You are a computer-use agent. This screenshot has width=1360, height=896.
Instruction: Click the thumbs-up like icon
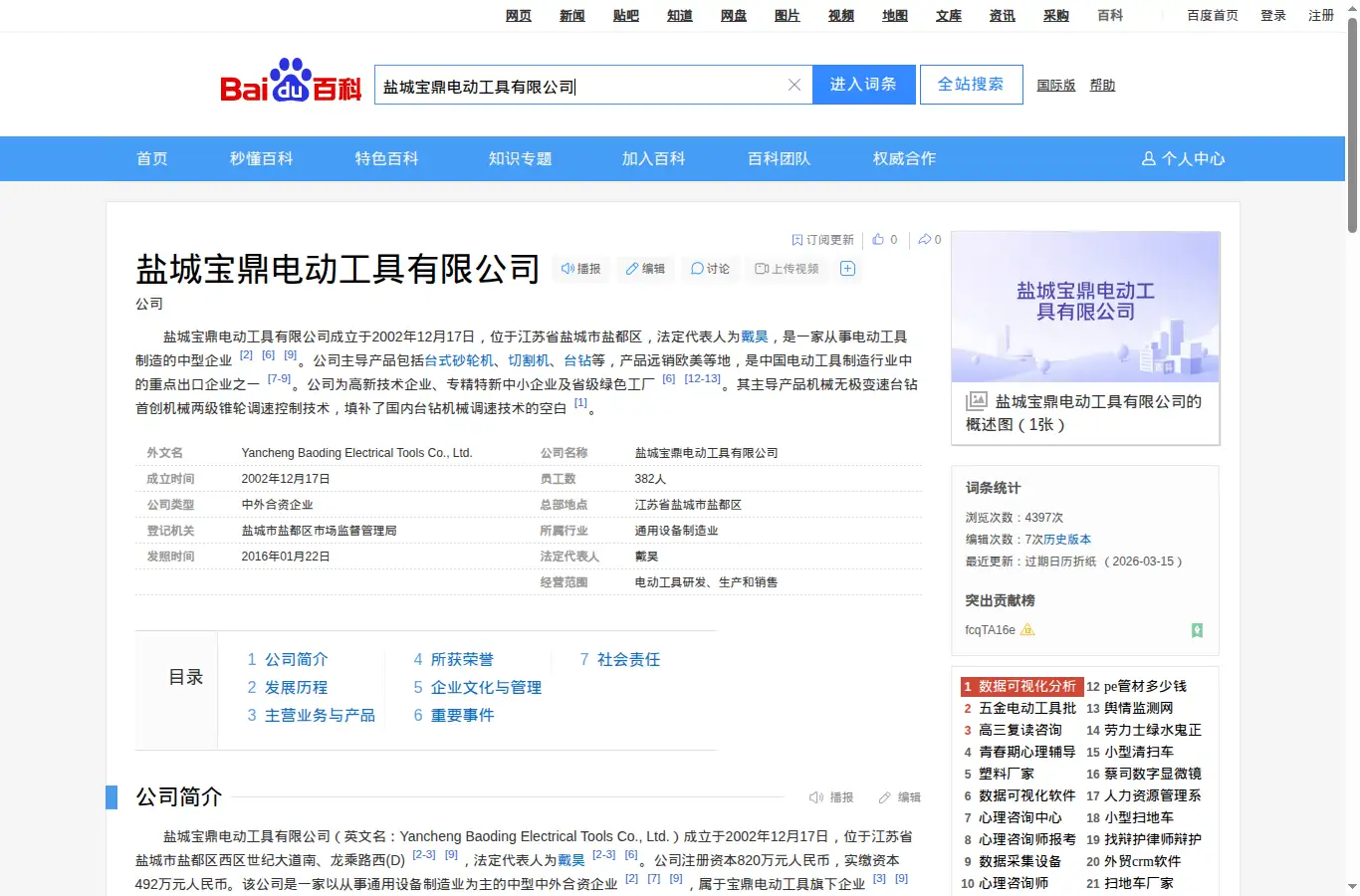[878, 240]
